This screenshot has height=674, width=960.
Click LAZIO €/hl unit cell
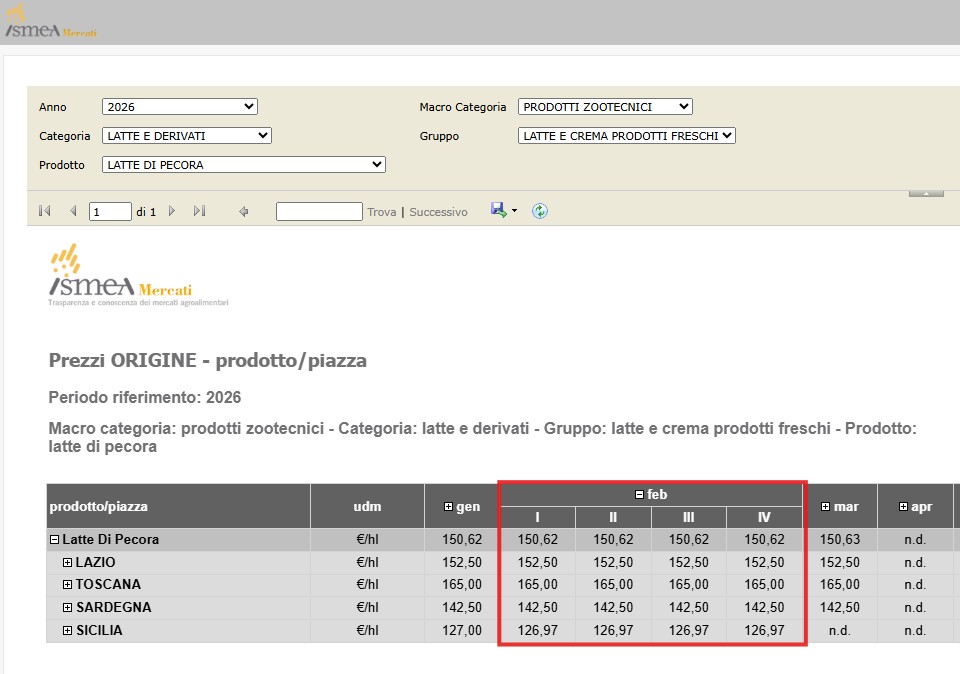coord(367,562)
